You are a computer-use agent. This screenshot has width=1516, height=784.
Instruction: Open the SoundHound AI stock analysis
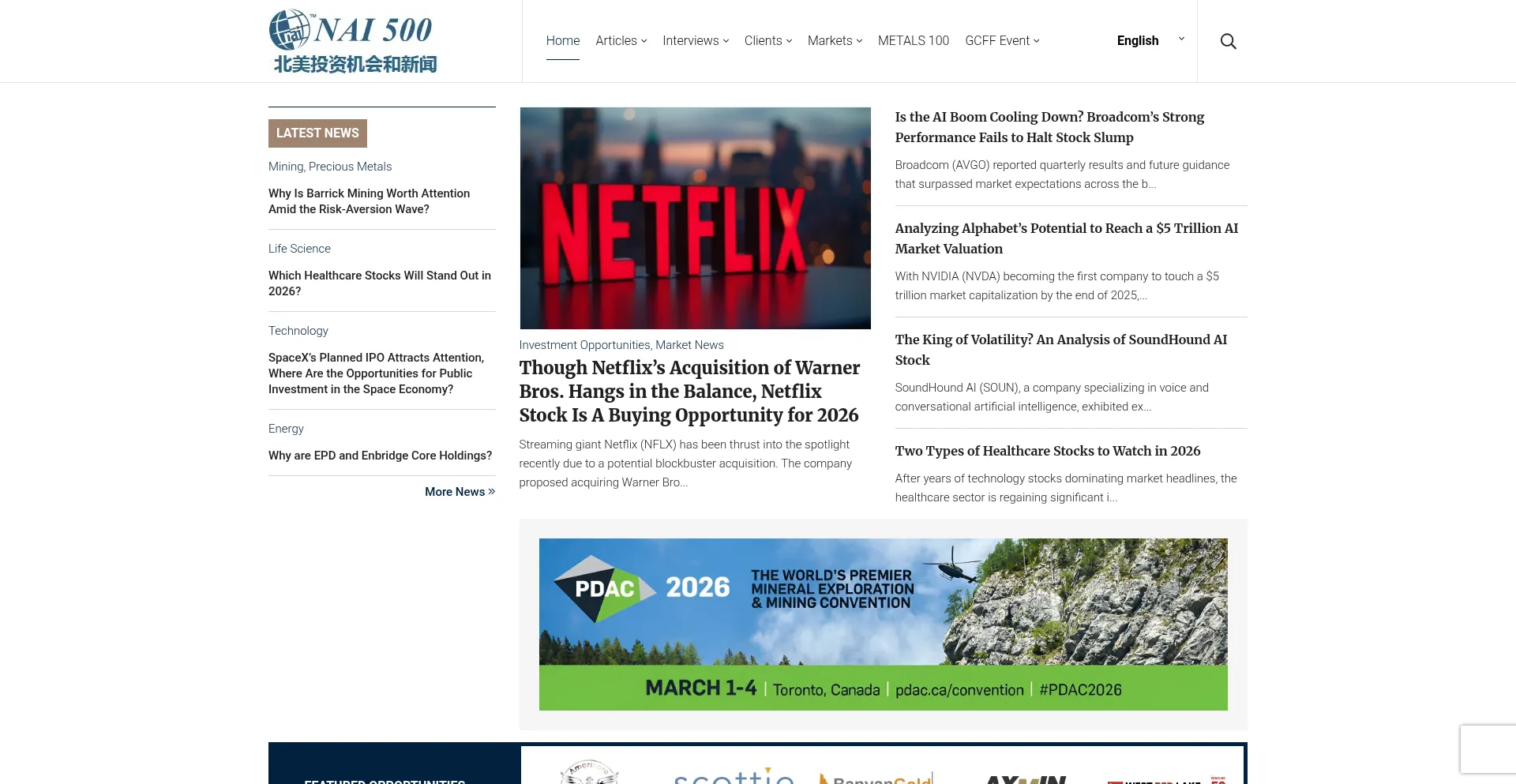coord(1060,349)
